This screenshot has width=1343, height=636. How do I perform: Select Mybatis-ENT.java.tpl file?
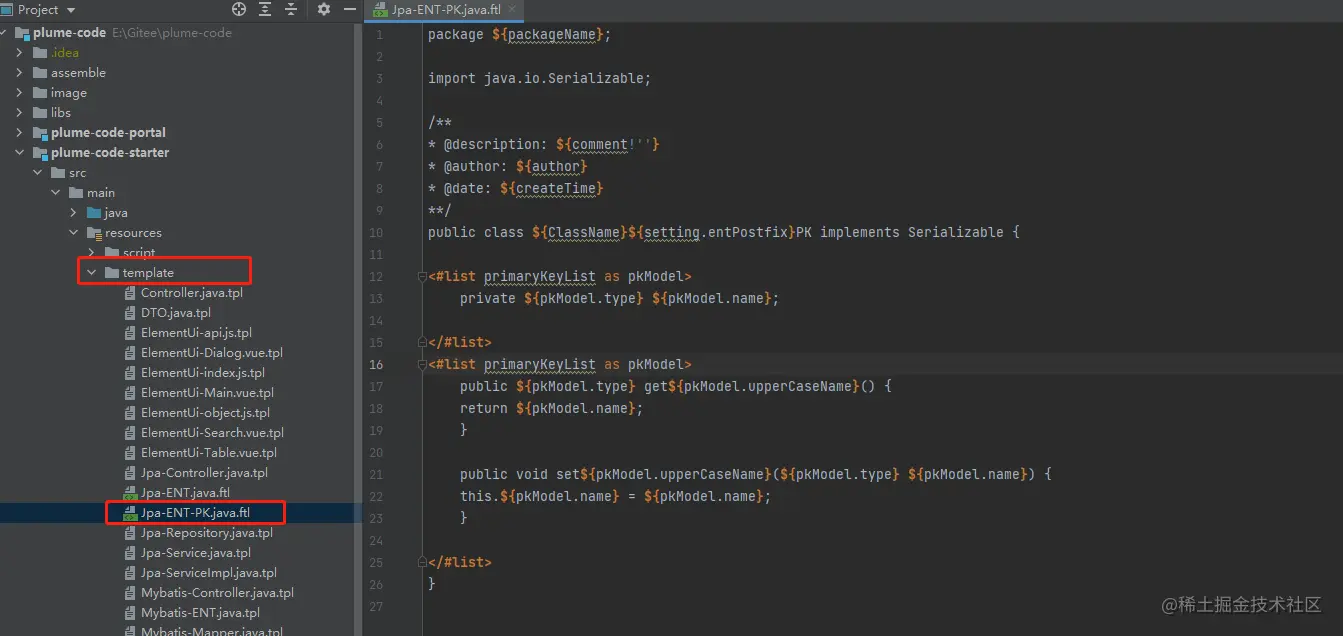tap(200, 613)
